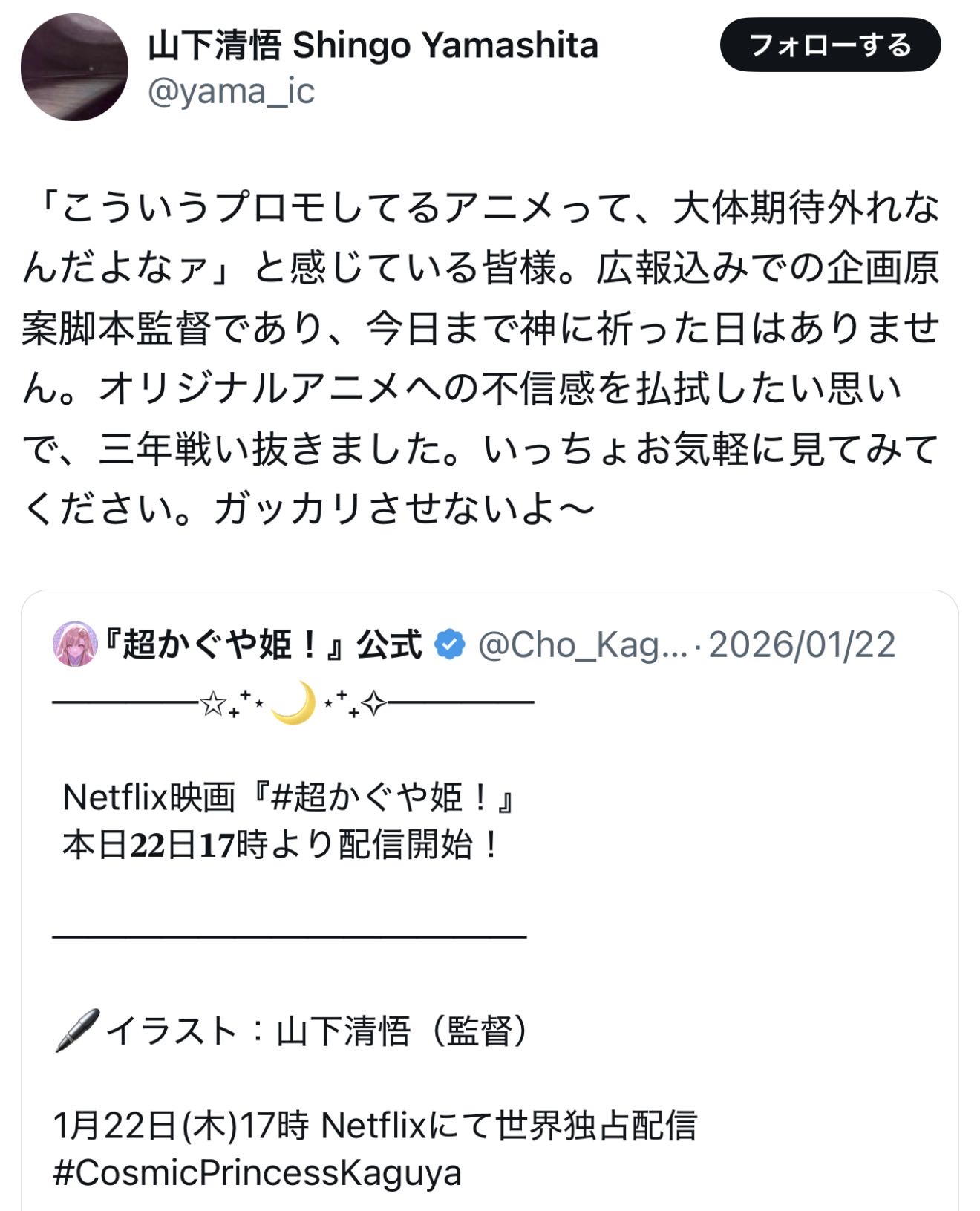Click the crescent moon emoji
Viewport: 980px width, 1211px height.
point(293,702)
